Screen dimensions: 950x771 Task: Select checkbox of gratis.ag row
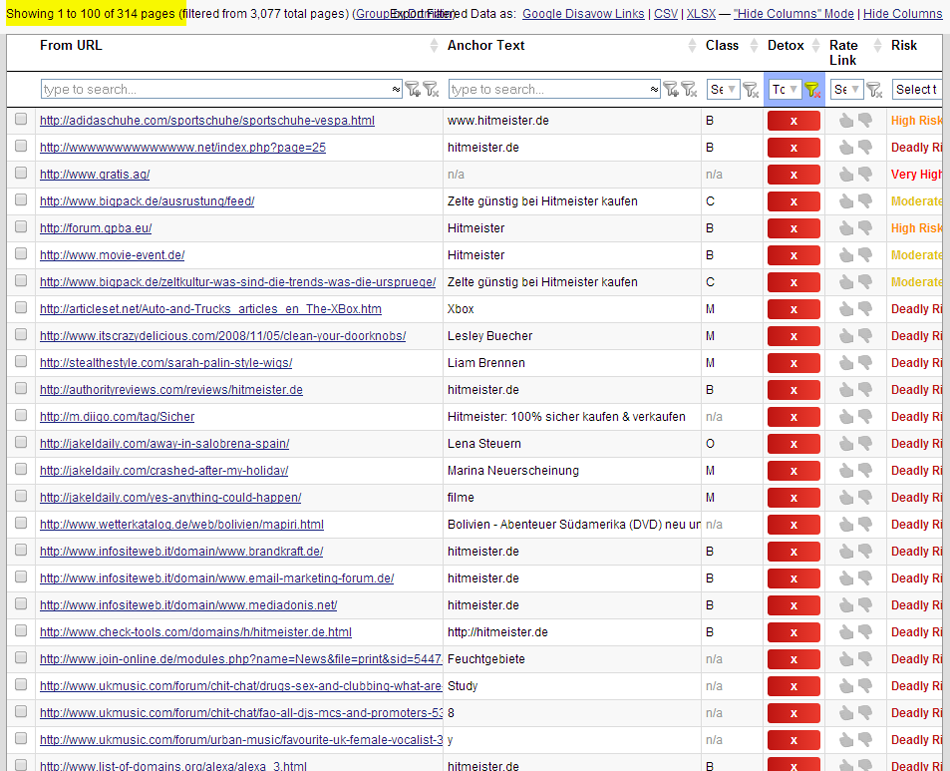(x=21, y=173)
